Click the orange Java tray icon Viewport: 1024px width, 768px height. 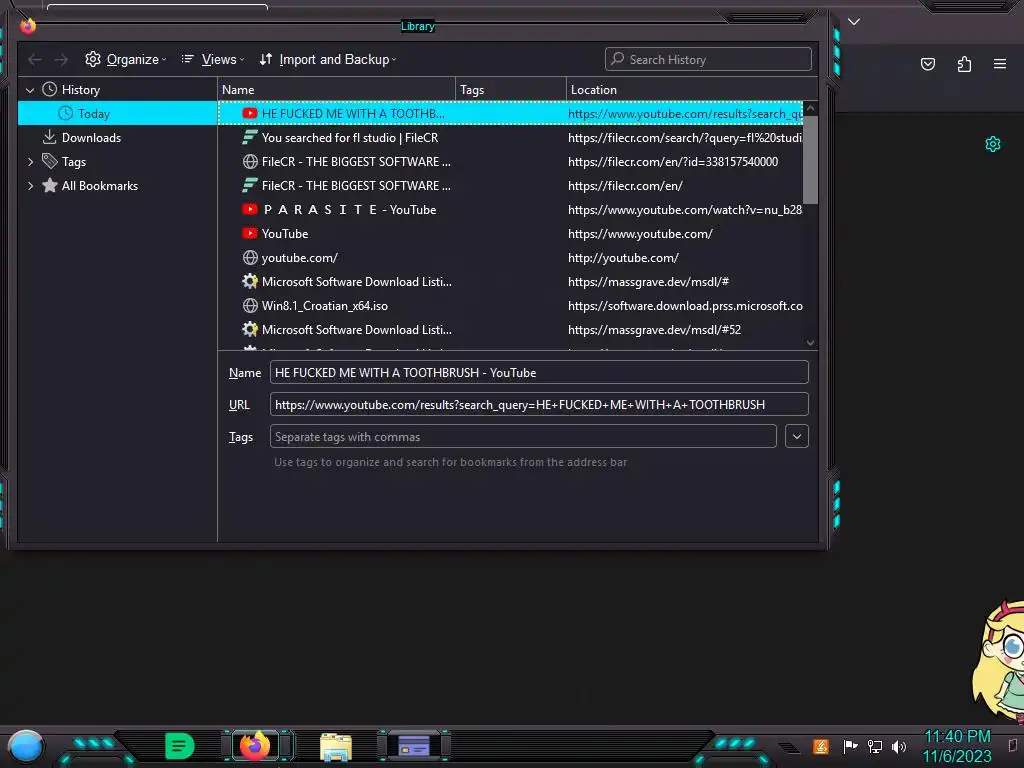(x=821, y=746)
